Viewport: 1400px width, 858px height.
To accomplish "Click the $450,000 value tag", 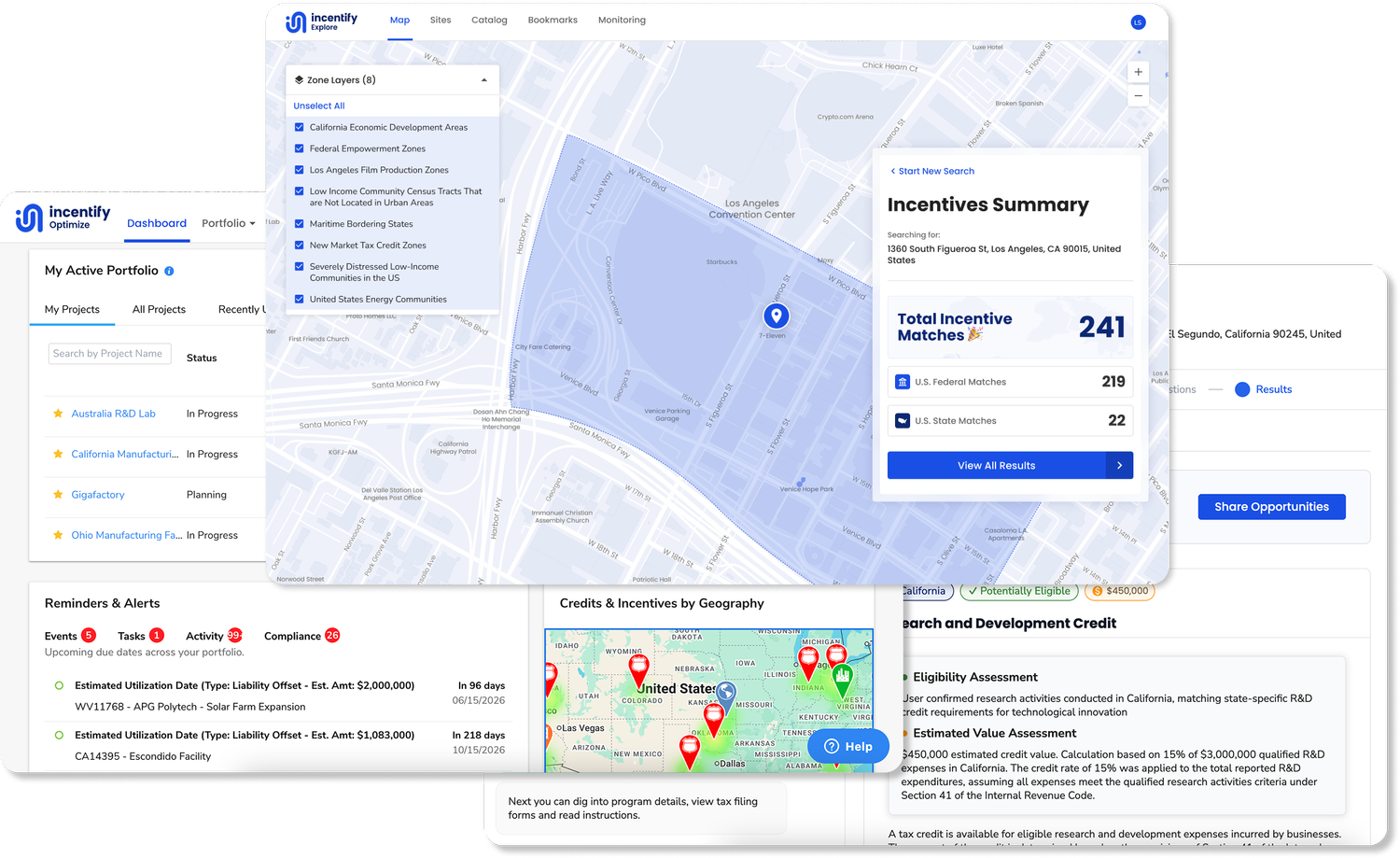I will (x=1120, y=591).
